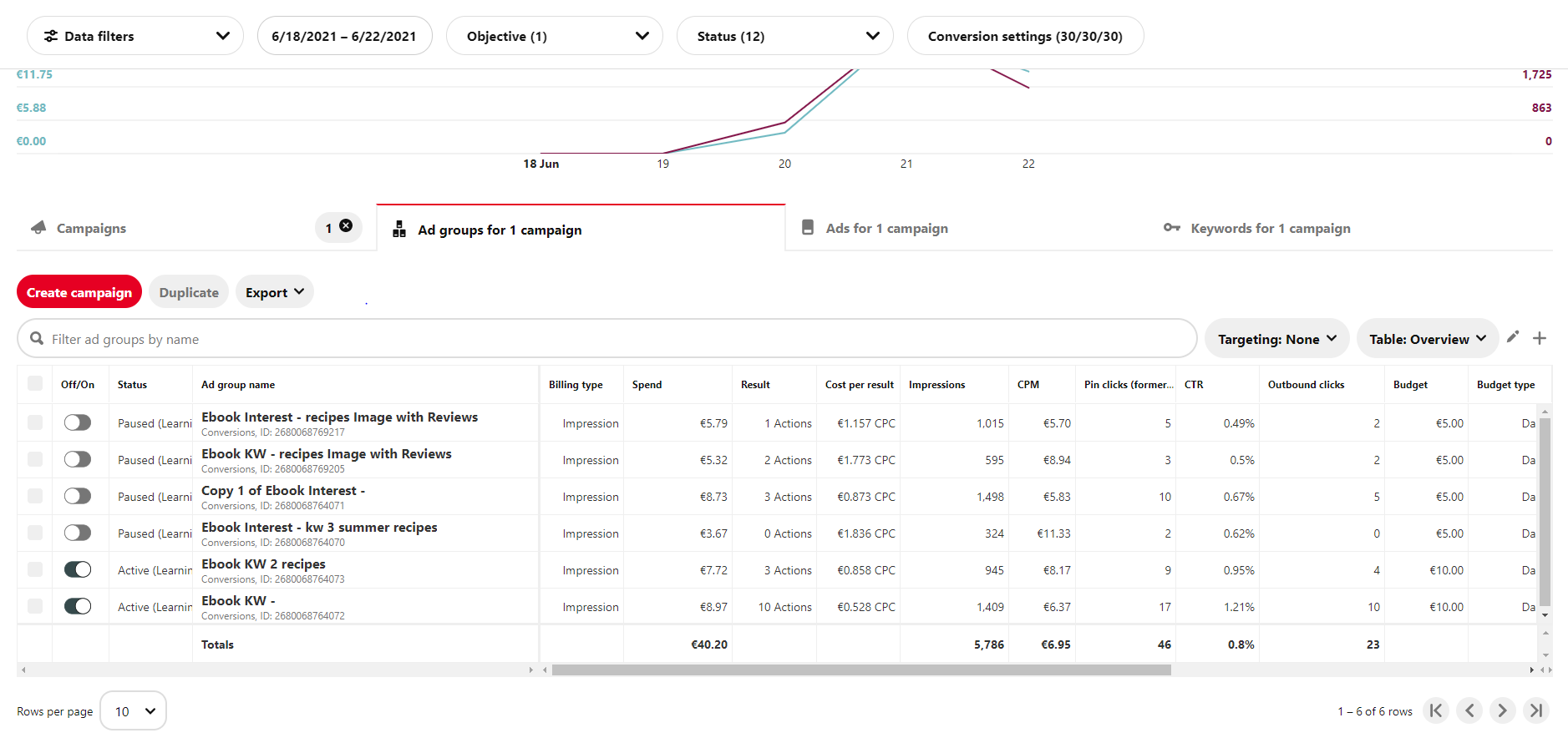Viewport: 1568px width, 743px height.
Task: Open the Rows per page selector
Action: 134,711
